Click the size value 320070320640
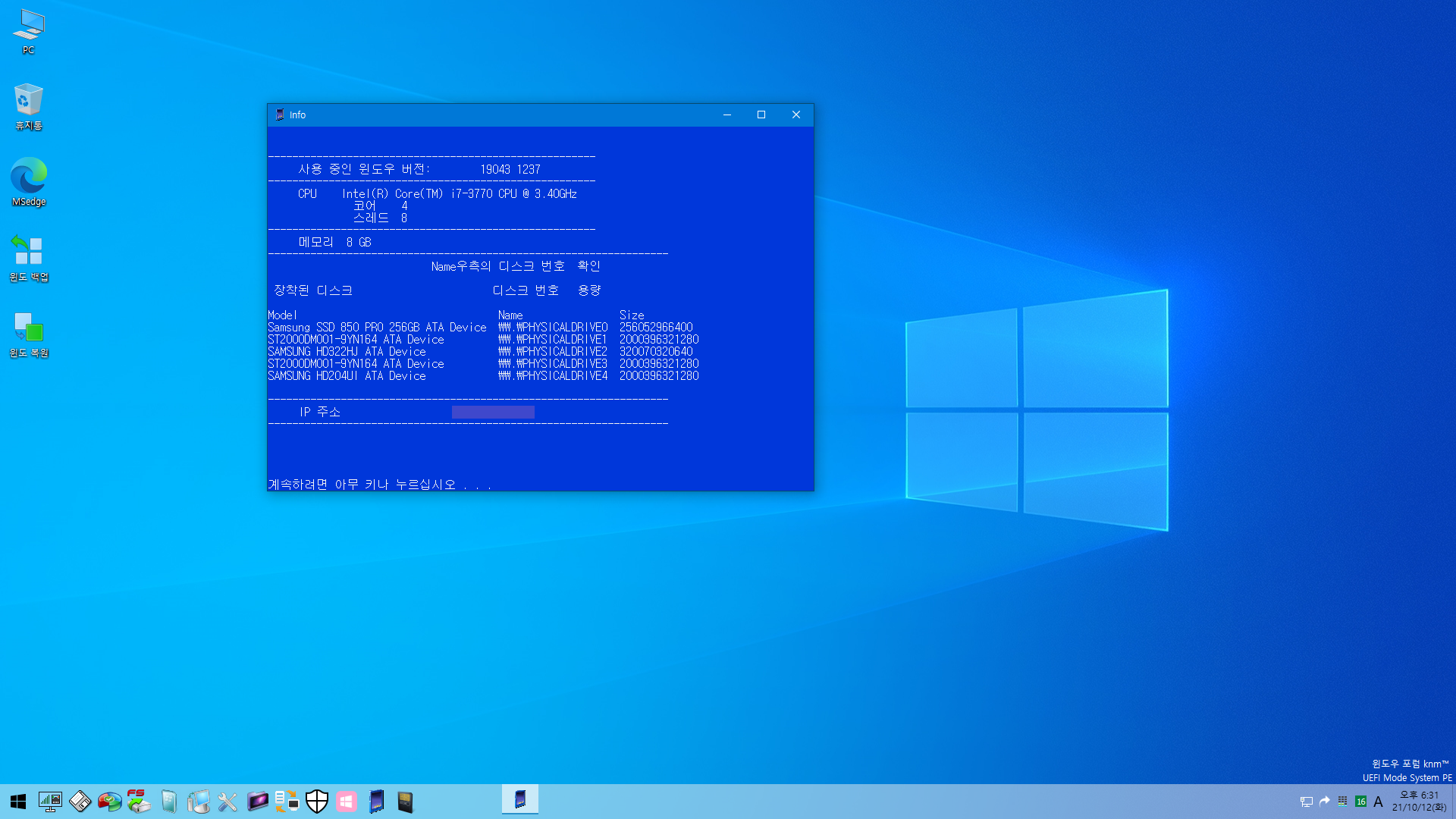Image resolution: width=1456 pixels, height=819 pixels. coord(656,352)
